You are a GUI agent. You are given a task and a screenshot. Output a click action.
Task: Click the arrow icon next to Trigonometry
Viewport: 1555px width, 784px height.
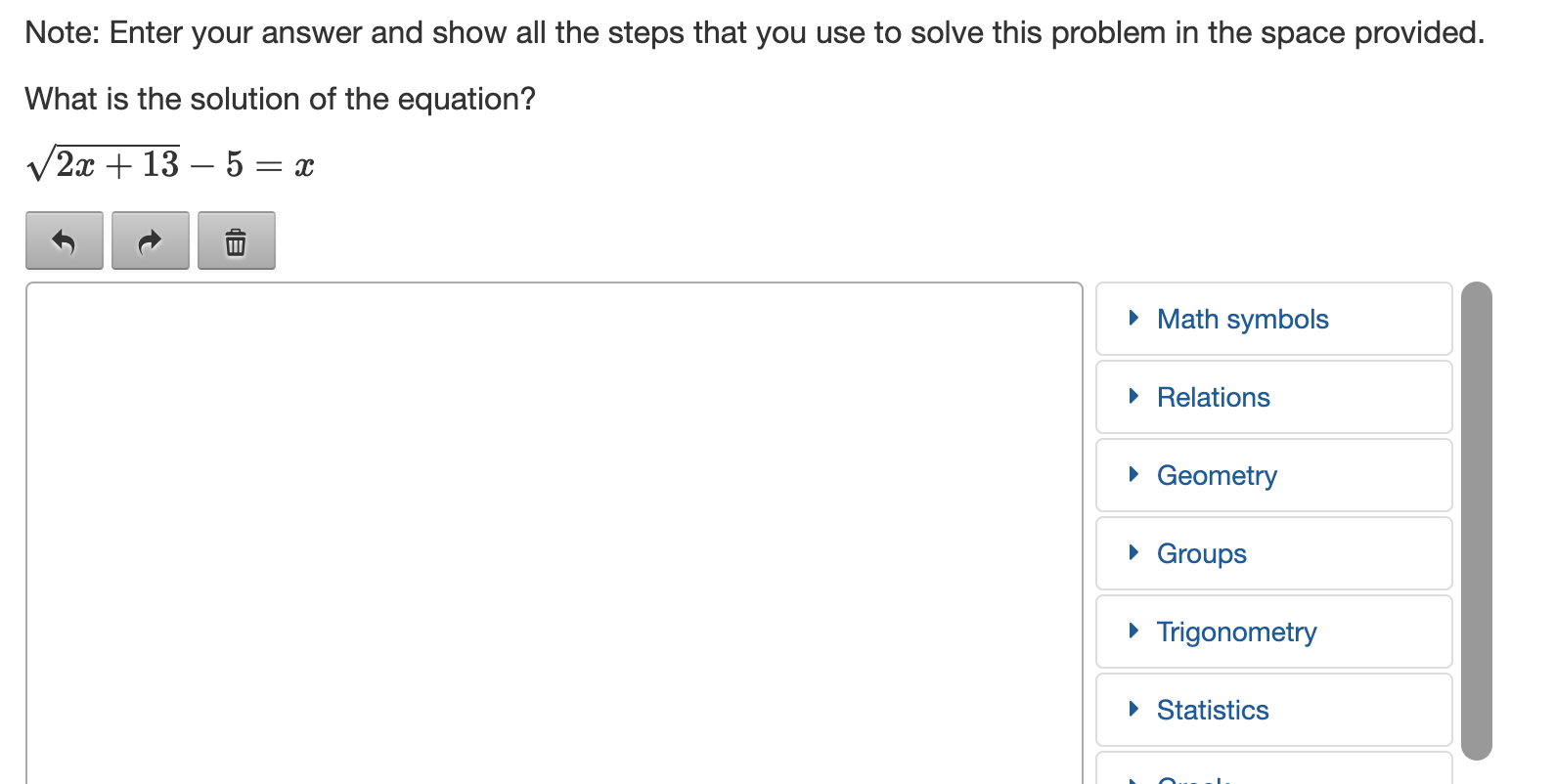tap(1133, 631)
